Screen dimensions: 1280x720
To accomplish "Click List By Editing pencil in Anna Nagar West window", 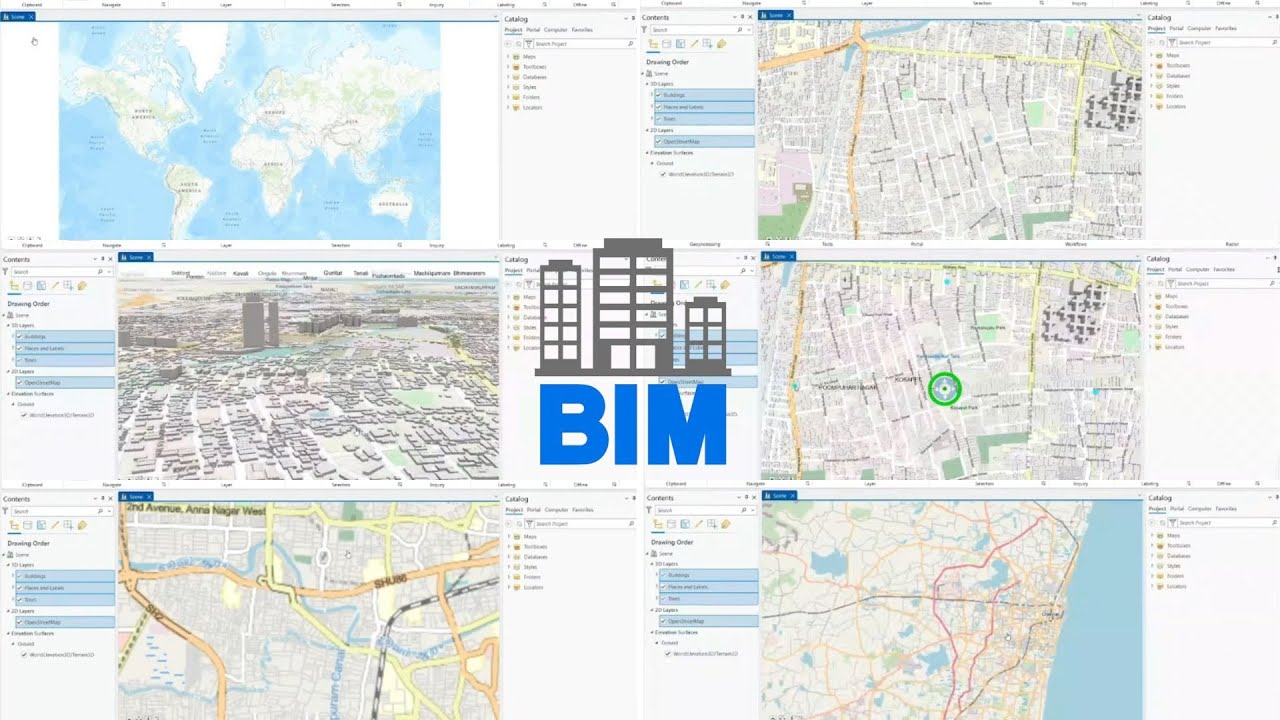I will 55,524.
